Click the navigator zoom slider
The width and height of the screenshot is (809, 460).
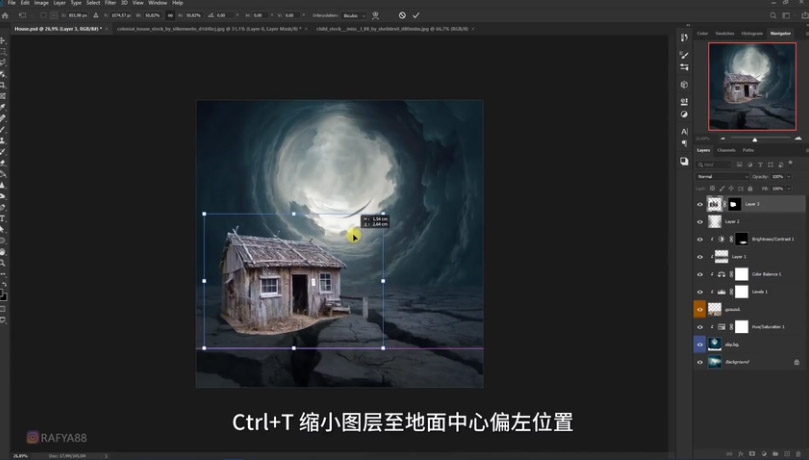pos(753,138)
